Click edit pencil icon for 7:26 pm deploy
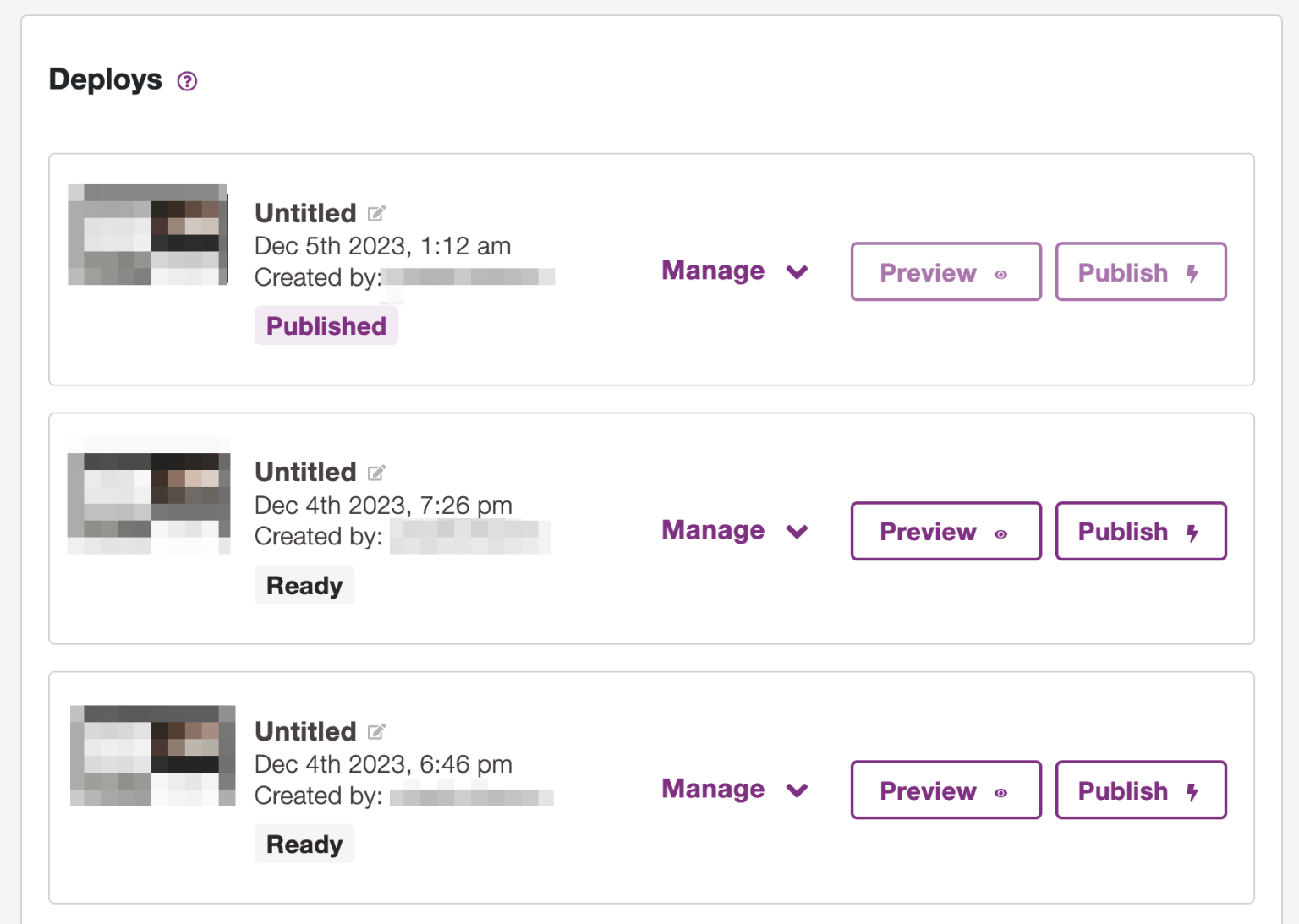 [x=376, y=473]
